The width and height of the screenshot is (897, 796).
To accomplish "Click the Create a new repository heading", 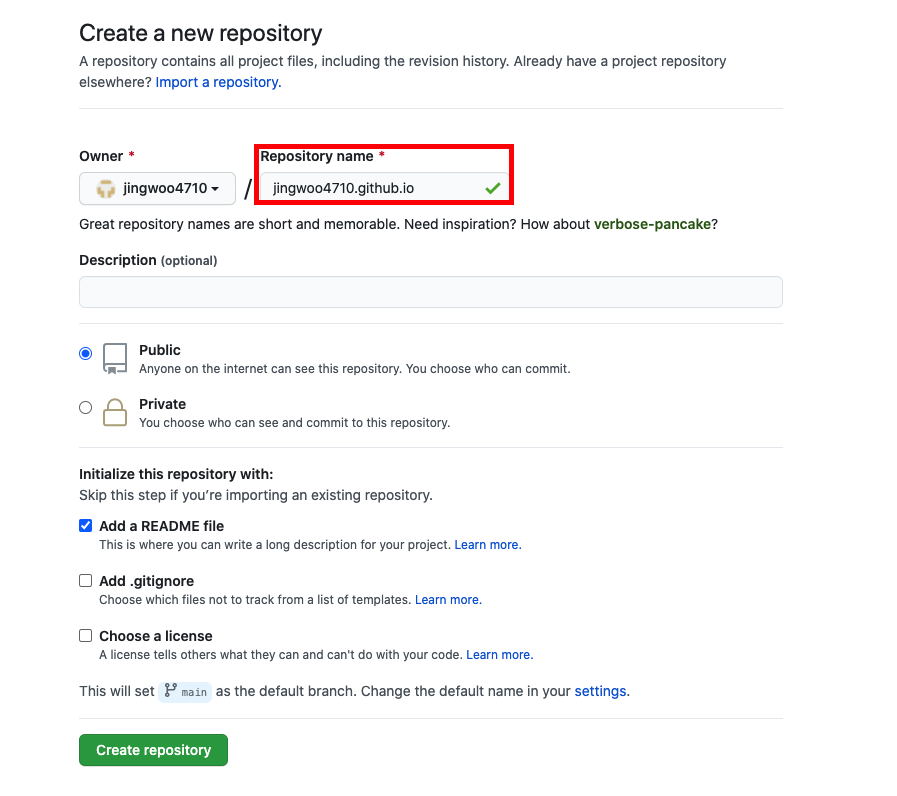I will 201,33.
